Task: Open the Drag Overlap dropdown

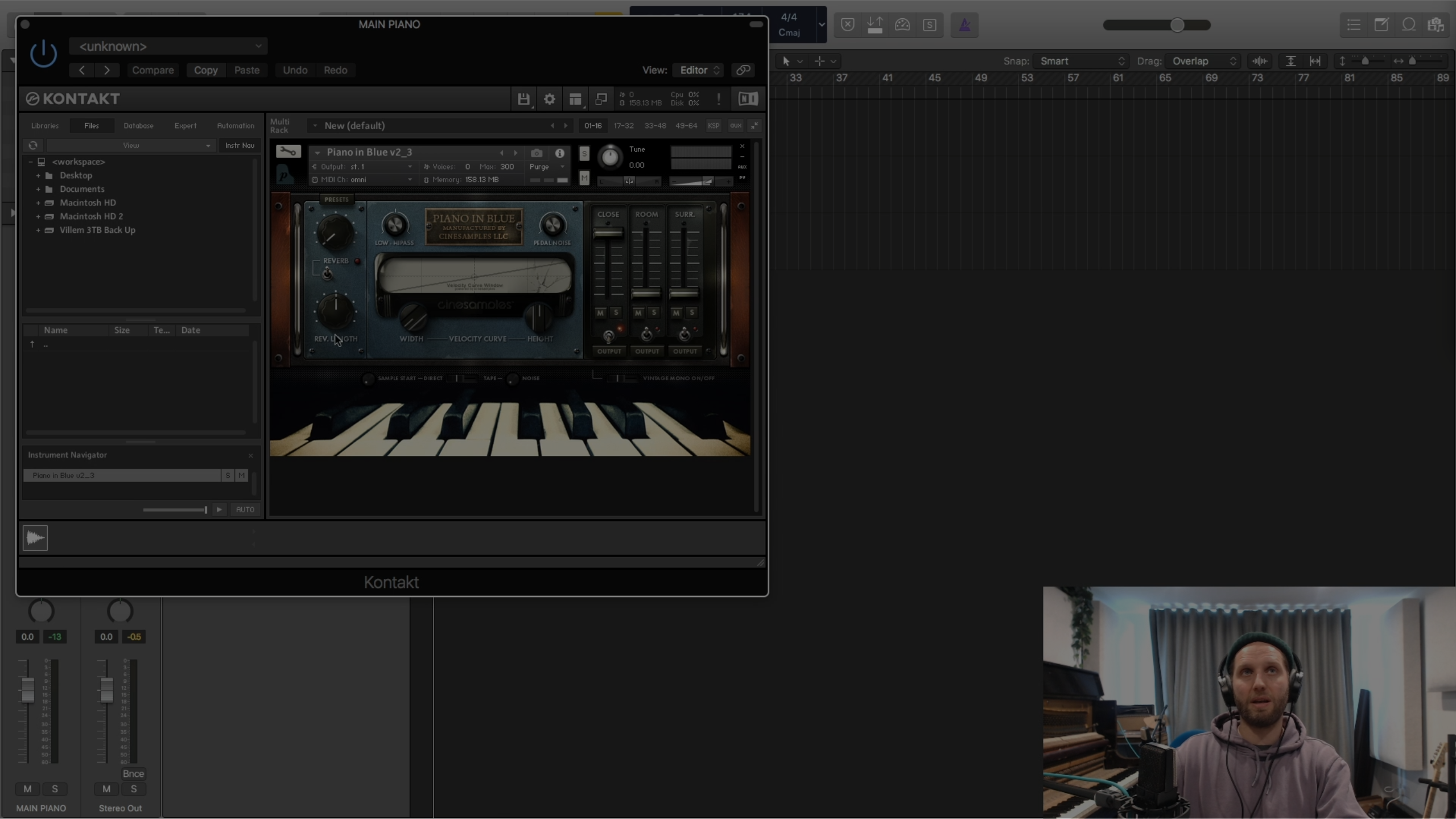Action: click(1202, 61)
